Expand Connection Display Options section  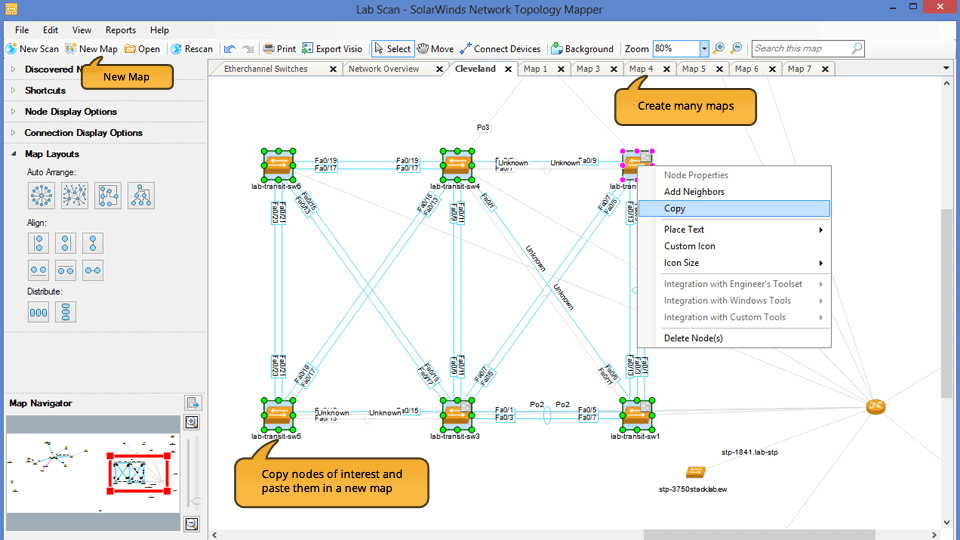pyautogui.click(x=13, y=133)
